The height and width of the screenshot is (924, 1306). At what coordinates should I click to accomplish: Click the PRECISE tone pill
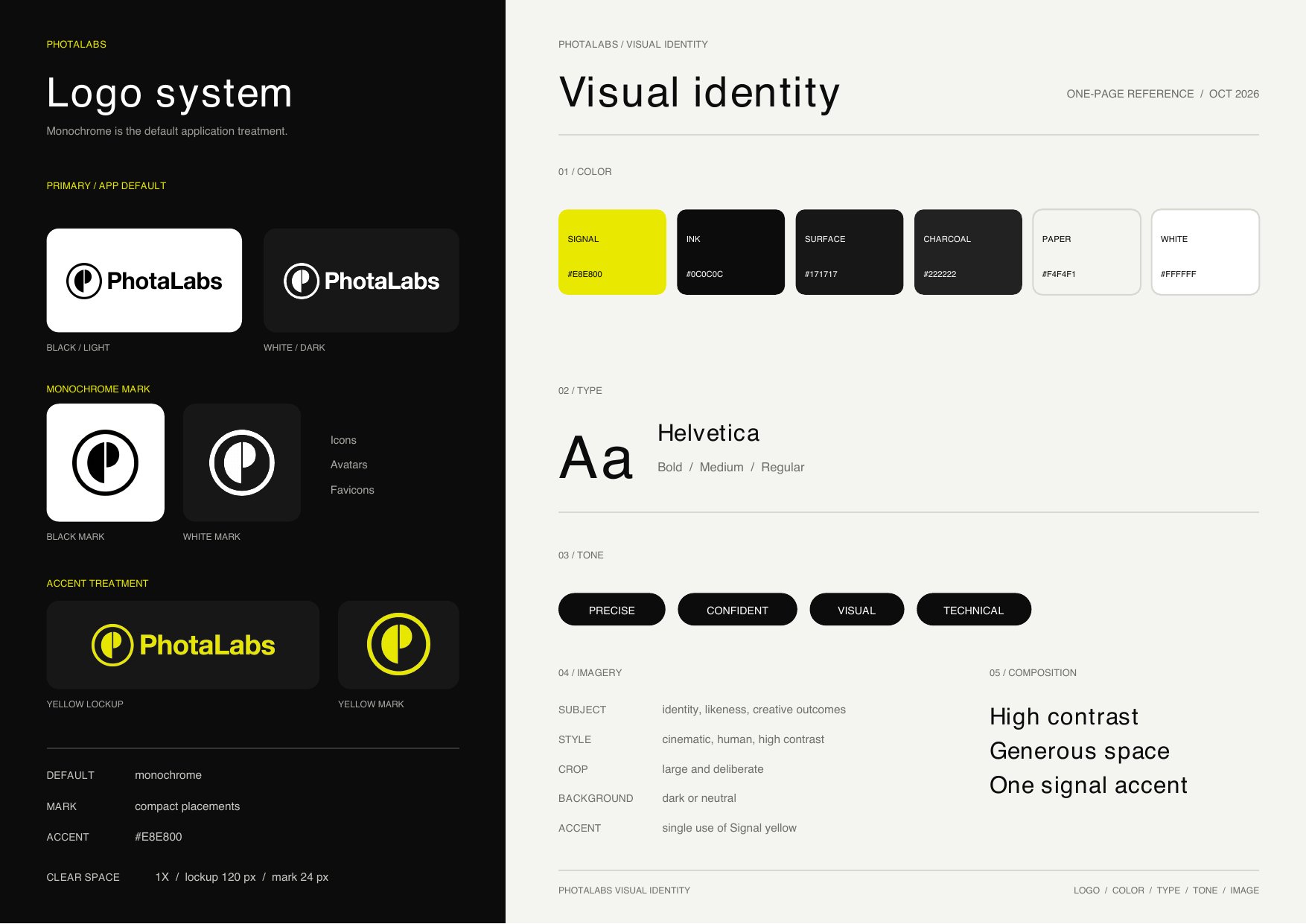tap(611, 610)
